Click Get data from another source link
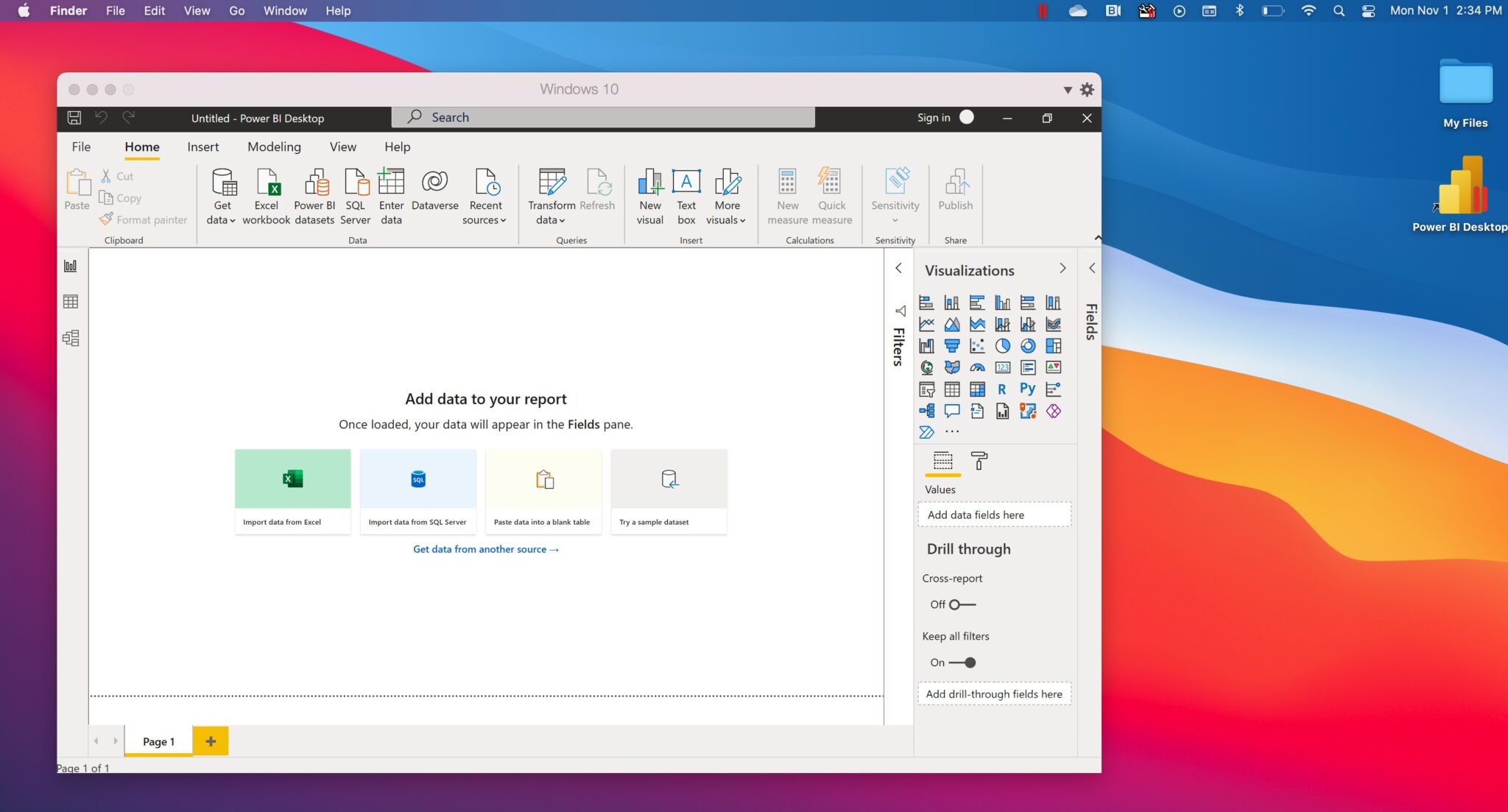 click(485, 549)
